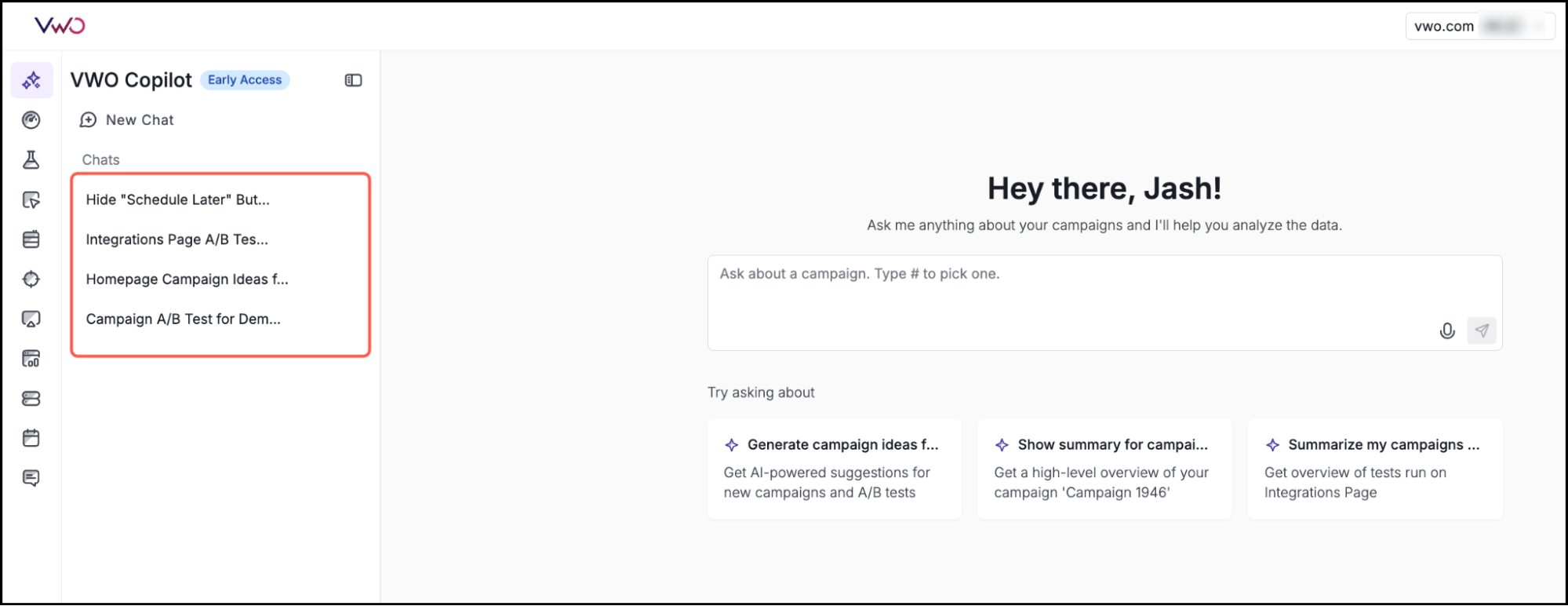Image resolution: width=1568 pixels, height=606 pixels.
Task: Open the Hide "Schedule Later" chat
Action: [x=178, y=200]
